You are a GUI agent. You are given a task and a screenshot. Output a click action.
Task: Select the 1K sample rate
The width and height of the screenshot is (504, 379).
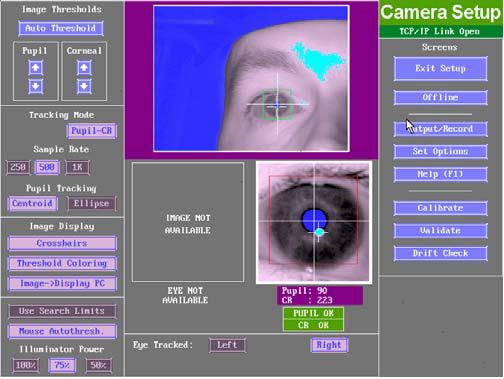click(77, 167)
